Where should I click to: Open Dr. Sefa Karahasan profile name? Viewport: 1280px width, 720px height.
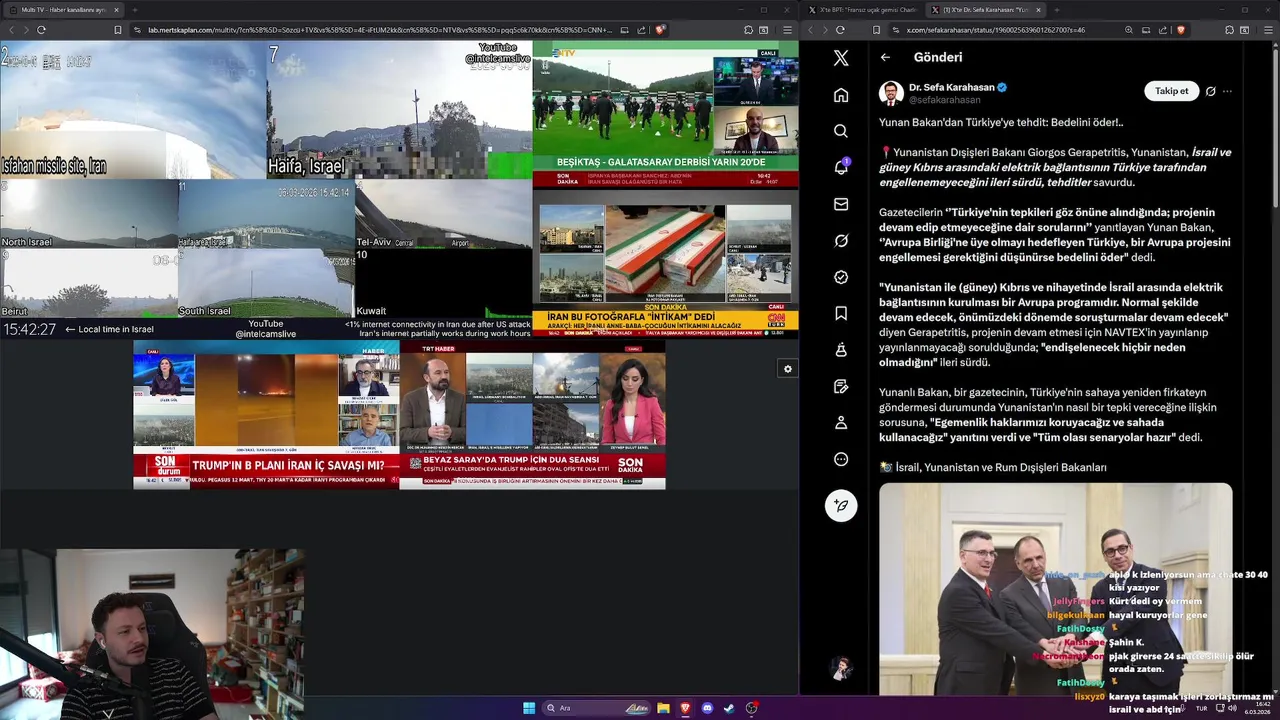tap(951, 87)
